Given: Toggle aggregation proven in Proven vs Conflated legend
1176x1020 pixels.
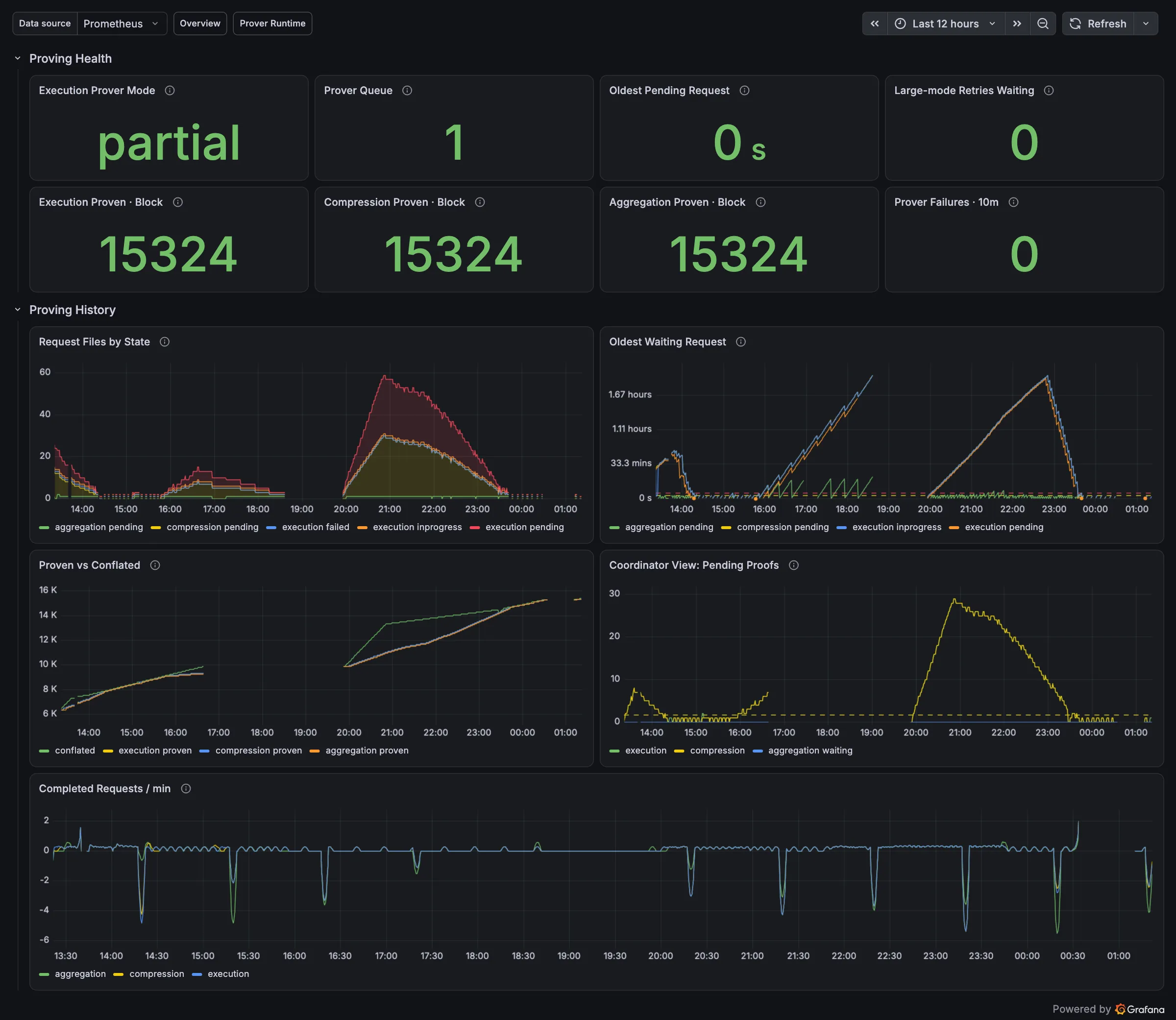Looking at the screenshot, I should click(x=367, y=750).
